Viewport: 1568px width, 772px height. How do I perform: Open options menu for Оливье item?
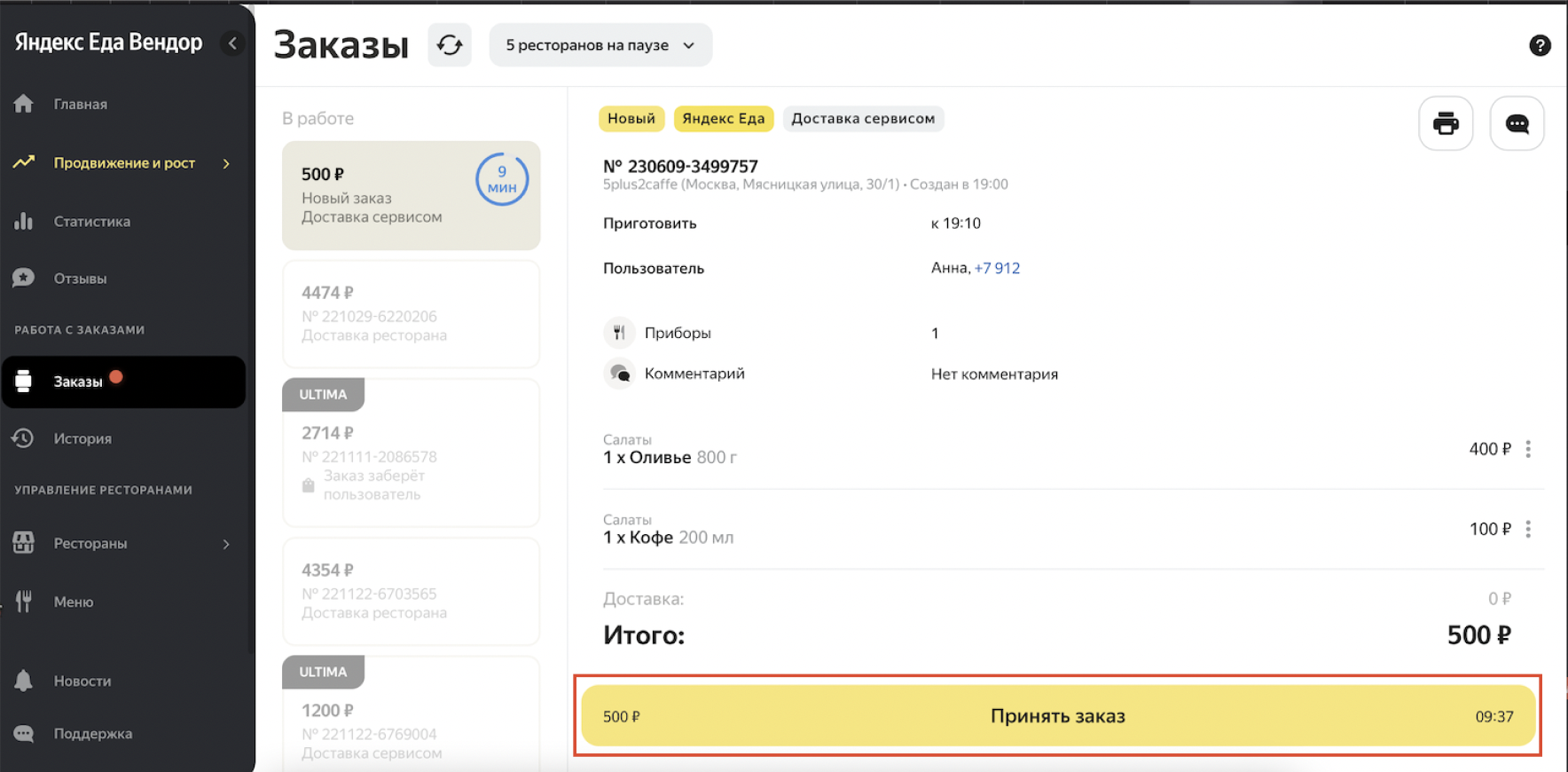pyautogui.click(x=1528, y=449)
